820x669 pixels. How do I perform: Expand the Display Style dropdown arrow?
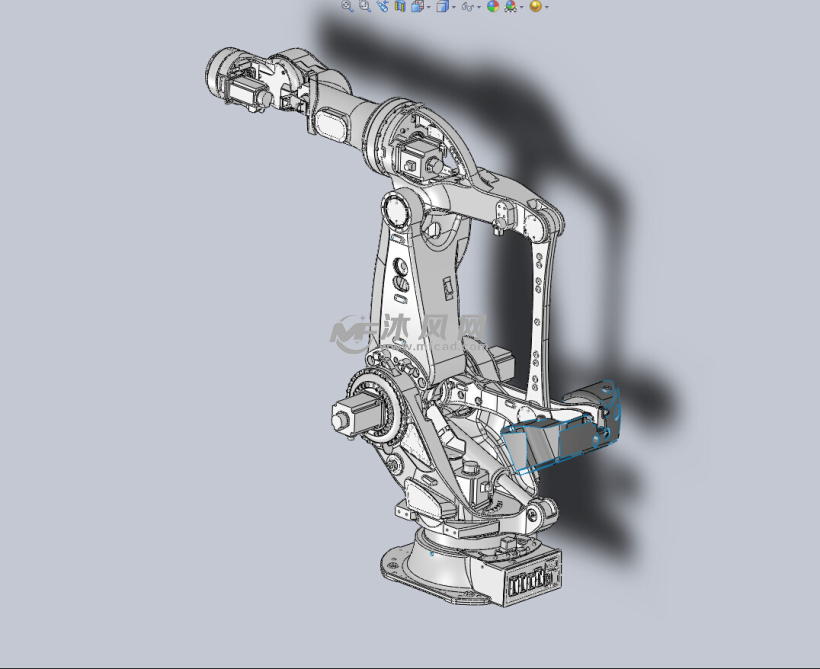pos(452,8)
